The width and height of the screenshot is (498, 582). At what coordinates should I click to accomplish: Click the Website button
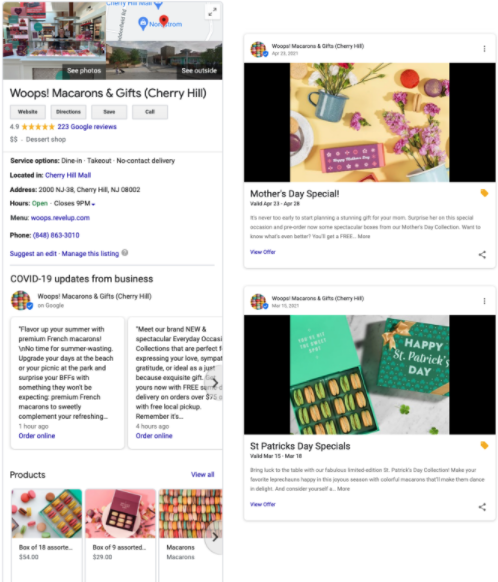pyautogui.click(x=28, y=112)
